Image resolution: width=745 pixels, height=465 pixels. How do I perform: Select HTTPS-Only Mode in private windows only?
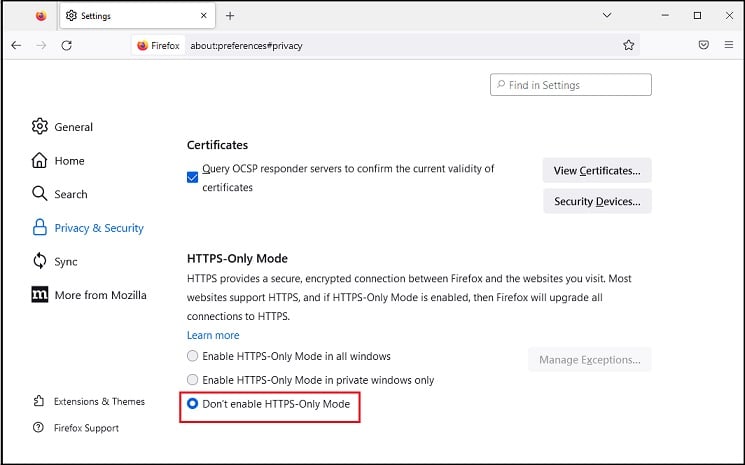tap(192, 380)
